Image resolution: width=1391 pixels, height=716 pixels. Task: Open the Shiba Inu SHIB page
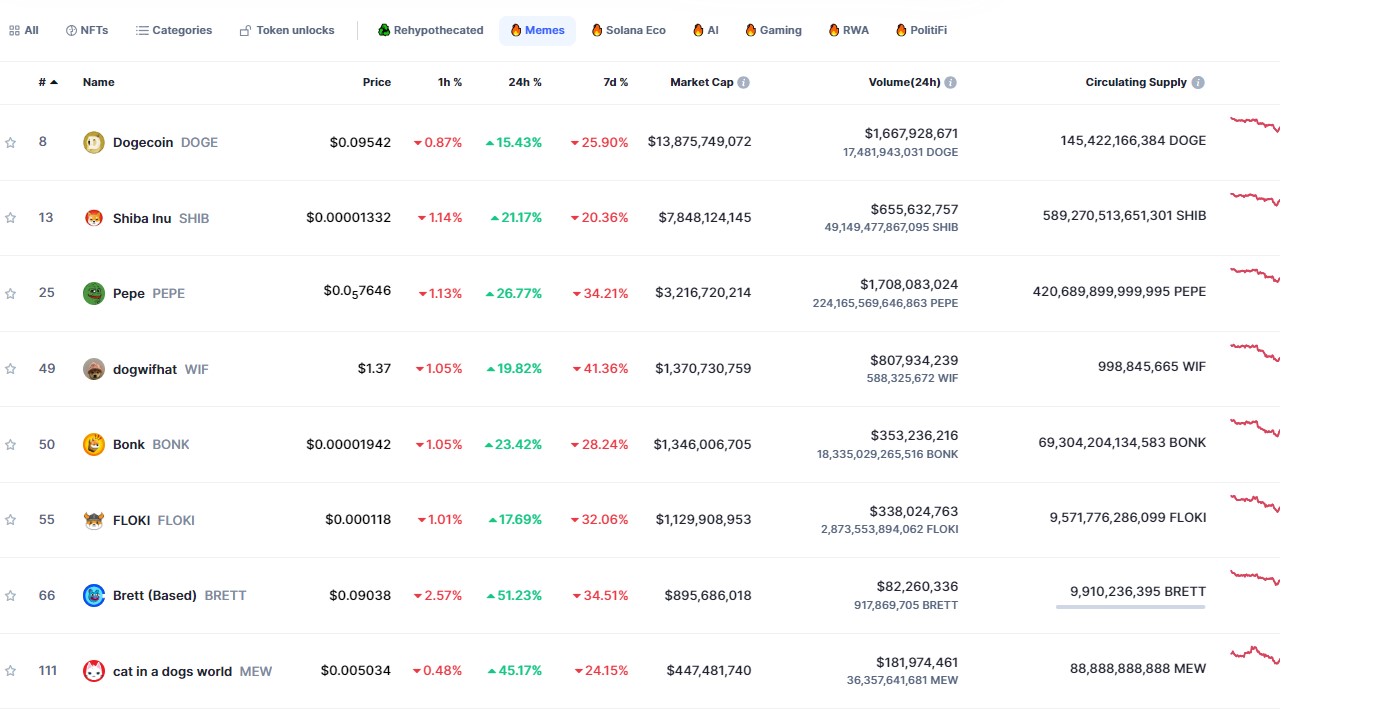(161, 218)
